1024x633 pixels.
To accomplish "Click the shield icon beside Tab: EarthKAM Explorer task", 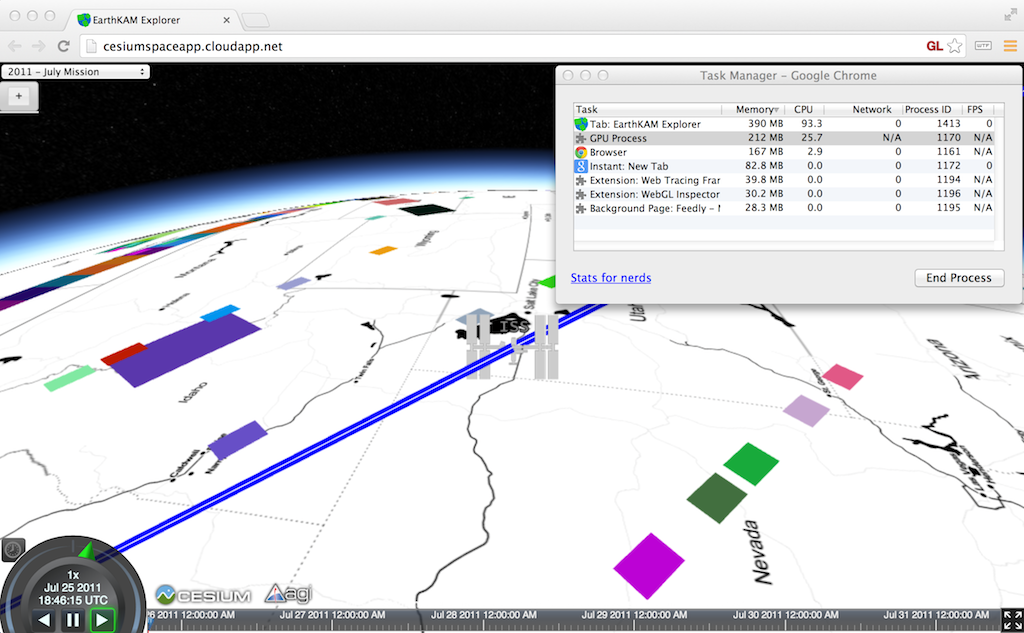I will pos(581,124).
